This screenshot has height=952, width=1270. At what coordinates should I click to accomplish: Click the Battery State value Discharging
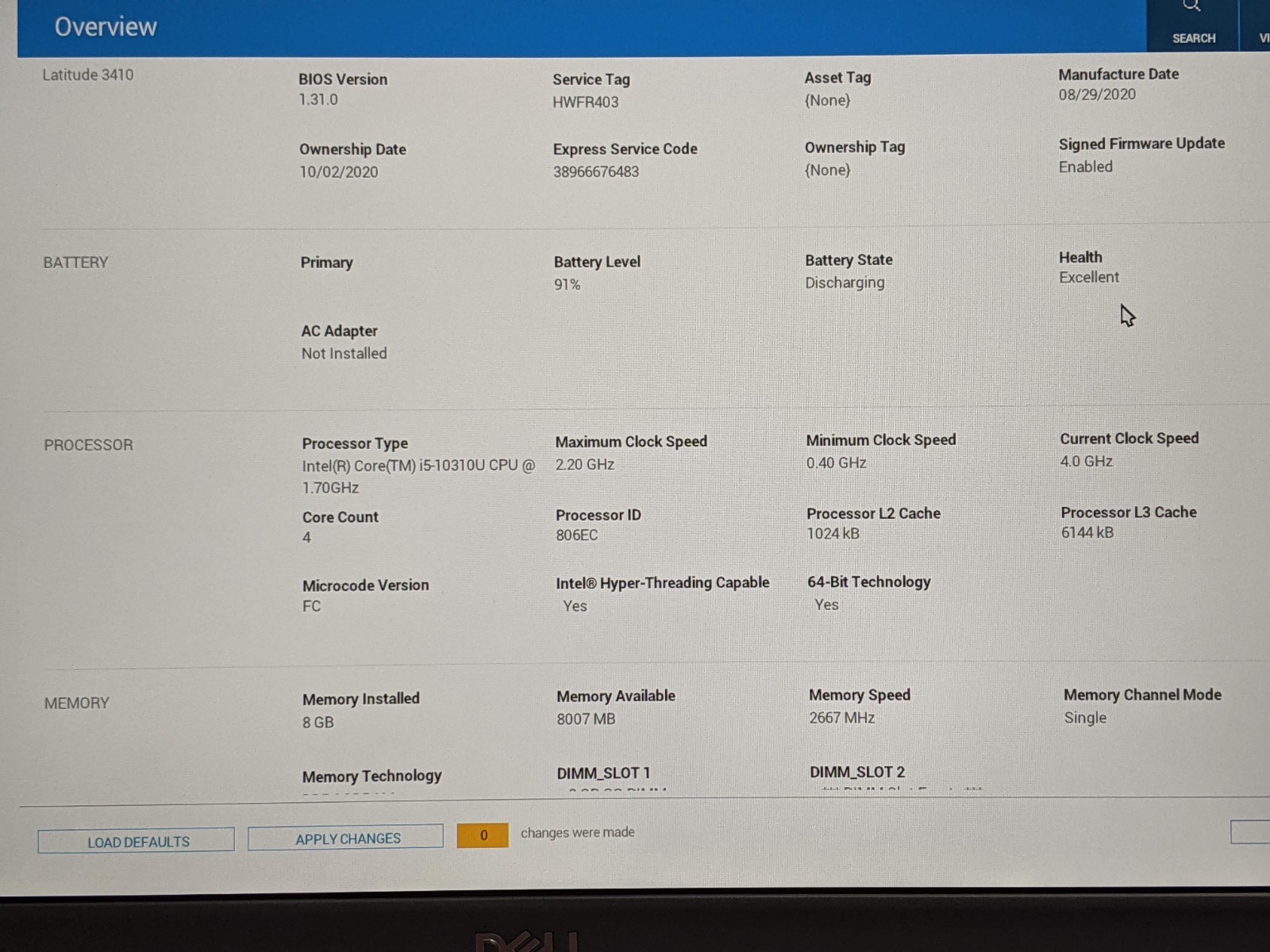pos(845,282)
